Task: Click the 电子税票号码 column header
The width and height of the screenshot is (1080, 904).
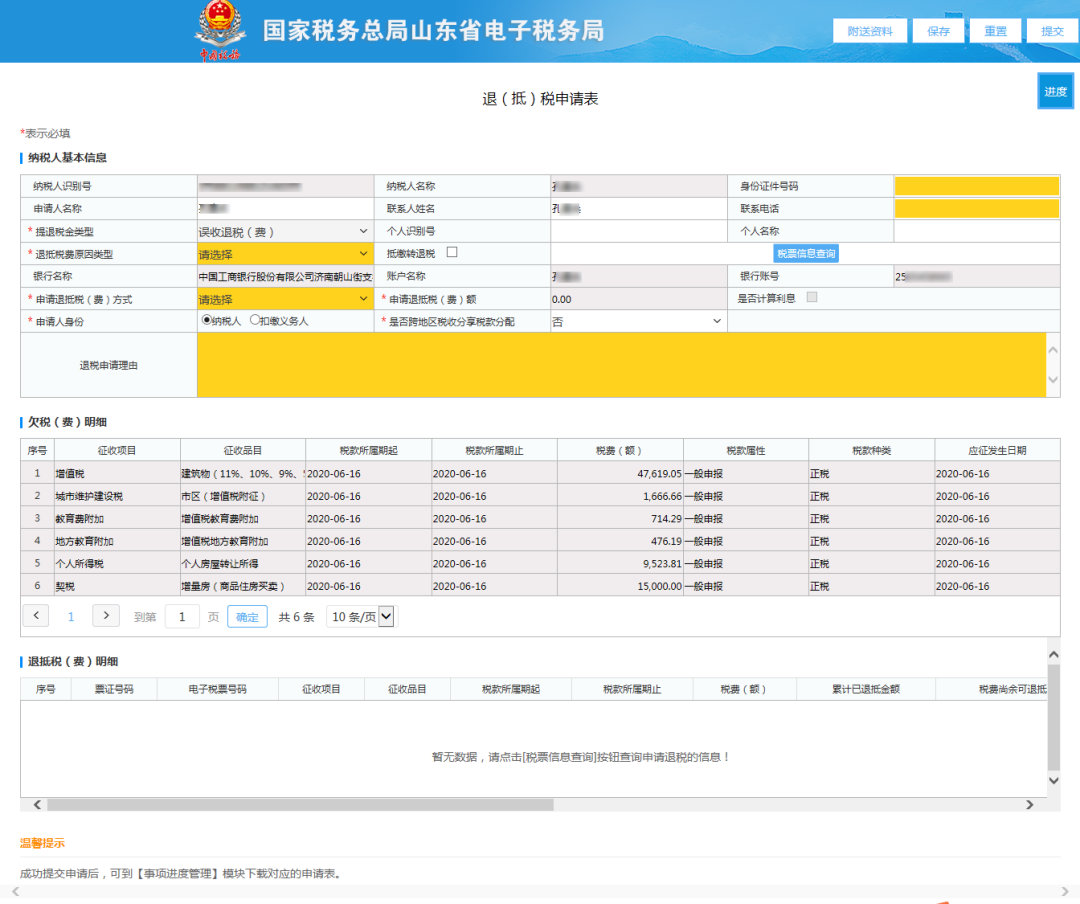Action: [x=218, y=689]
